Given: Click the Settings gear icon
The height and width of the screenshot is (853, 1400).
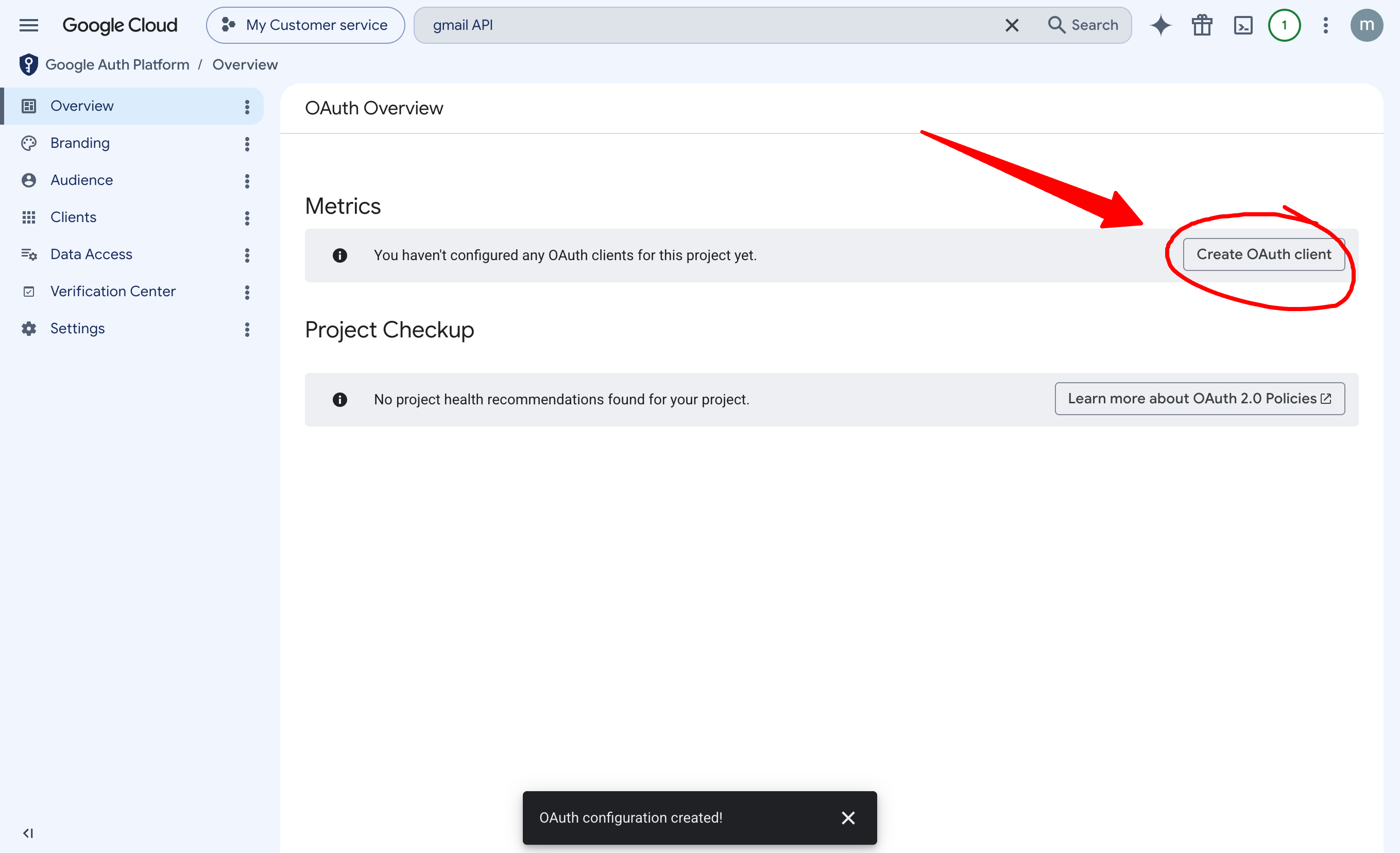Looking at the screenshot, I should [x=28, y=329].
